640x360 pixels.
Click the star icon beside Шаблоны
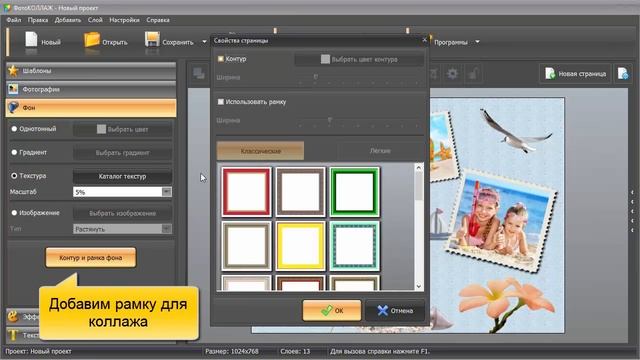pyautogui.click(x=13, y=71)
